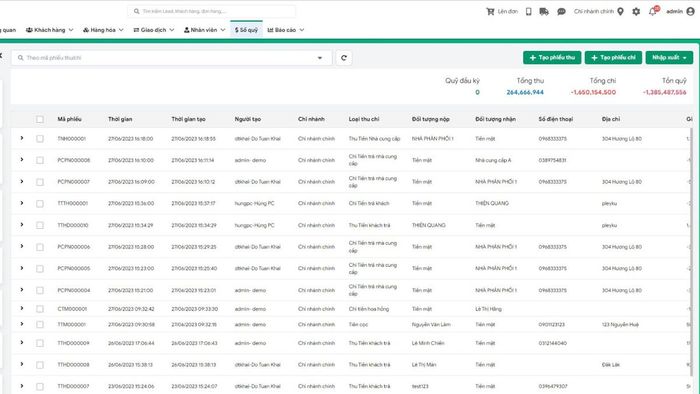
Task: Check the box for row CTM000001
Action: pyautogui.click(x=40, y=309)
